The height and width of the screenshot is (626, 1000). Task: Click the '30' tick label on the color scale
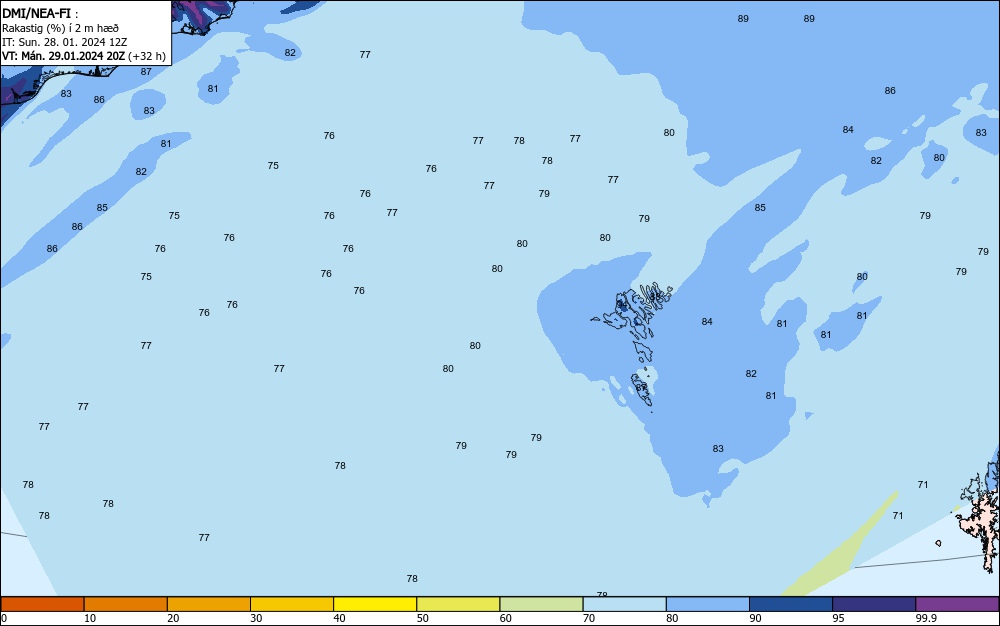(256, 618)
